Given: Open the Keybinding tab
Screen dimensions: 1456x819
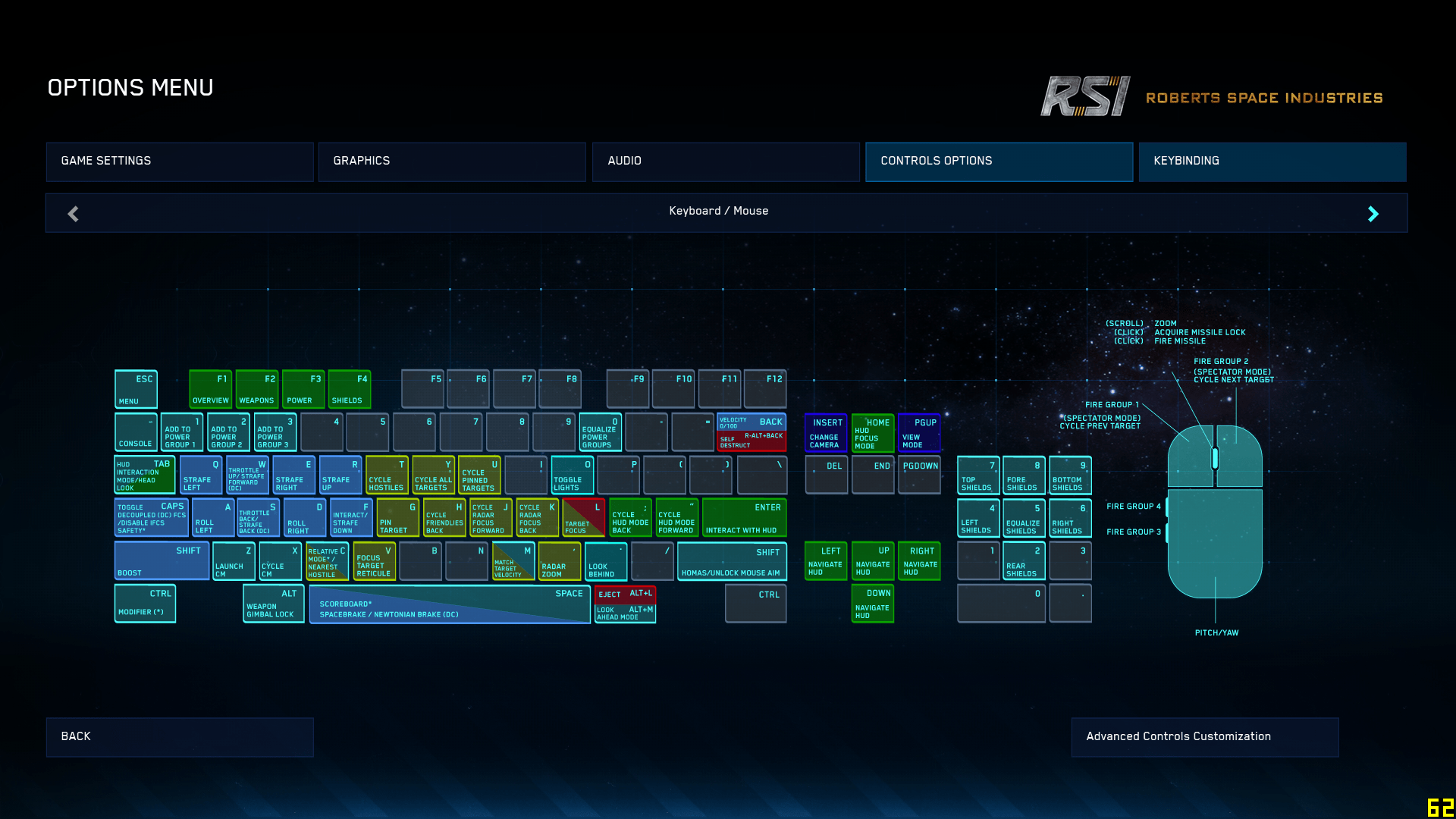Looking at the screenshot, I should point(1272,162).
